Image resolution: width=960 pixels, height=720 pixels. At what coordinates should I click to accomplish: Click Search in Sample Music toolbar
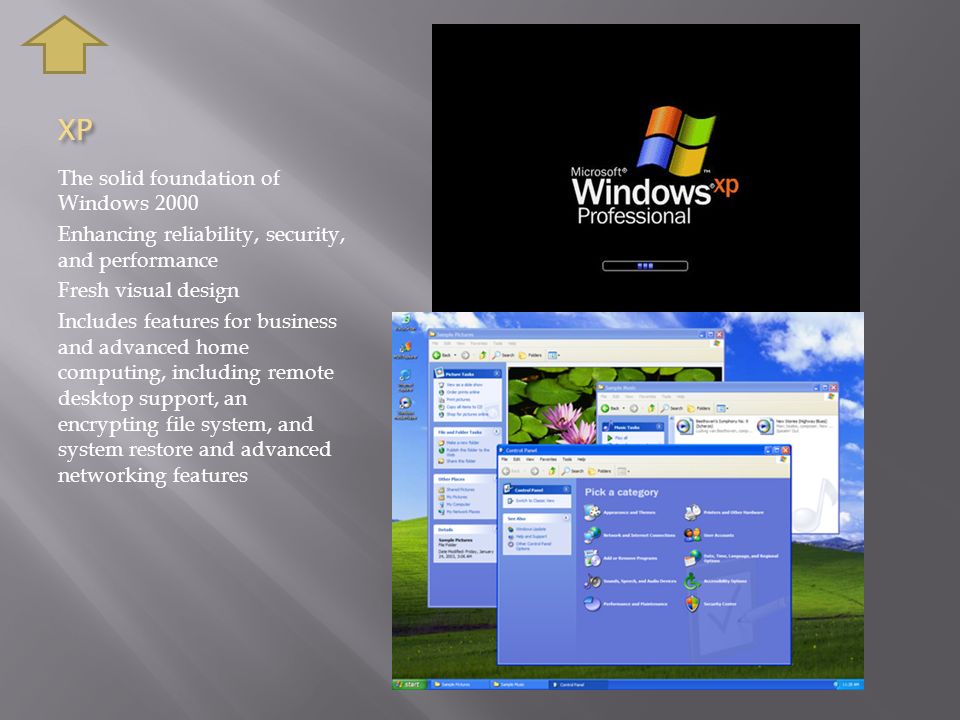coord(672,408)
